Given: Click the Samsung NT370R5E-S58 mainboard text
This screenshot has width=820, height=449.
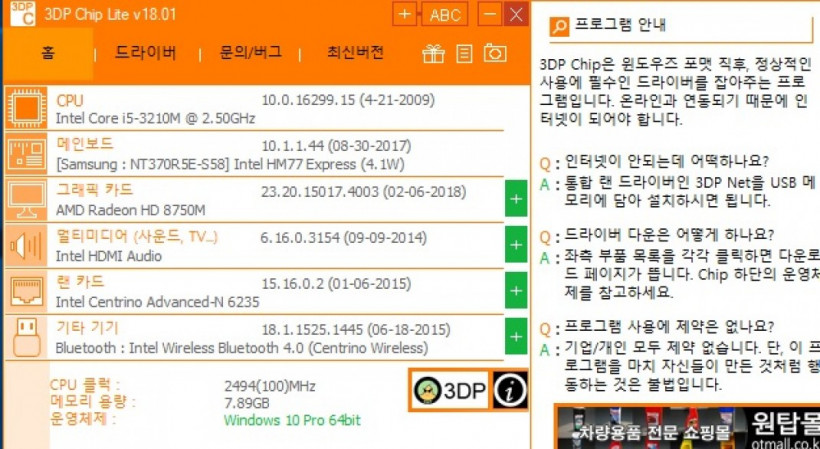Looking at the screenshot, I should [x=230, y=165].
